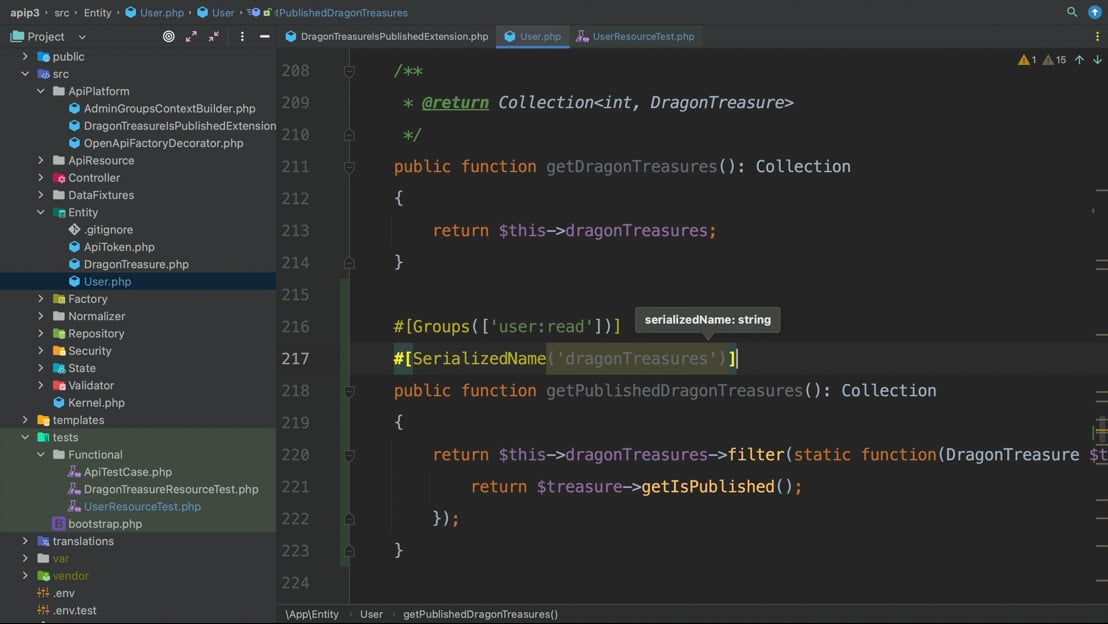The image size is (1108, 624).
Task: Collapse the Entity folder
Action: point(41,212)
